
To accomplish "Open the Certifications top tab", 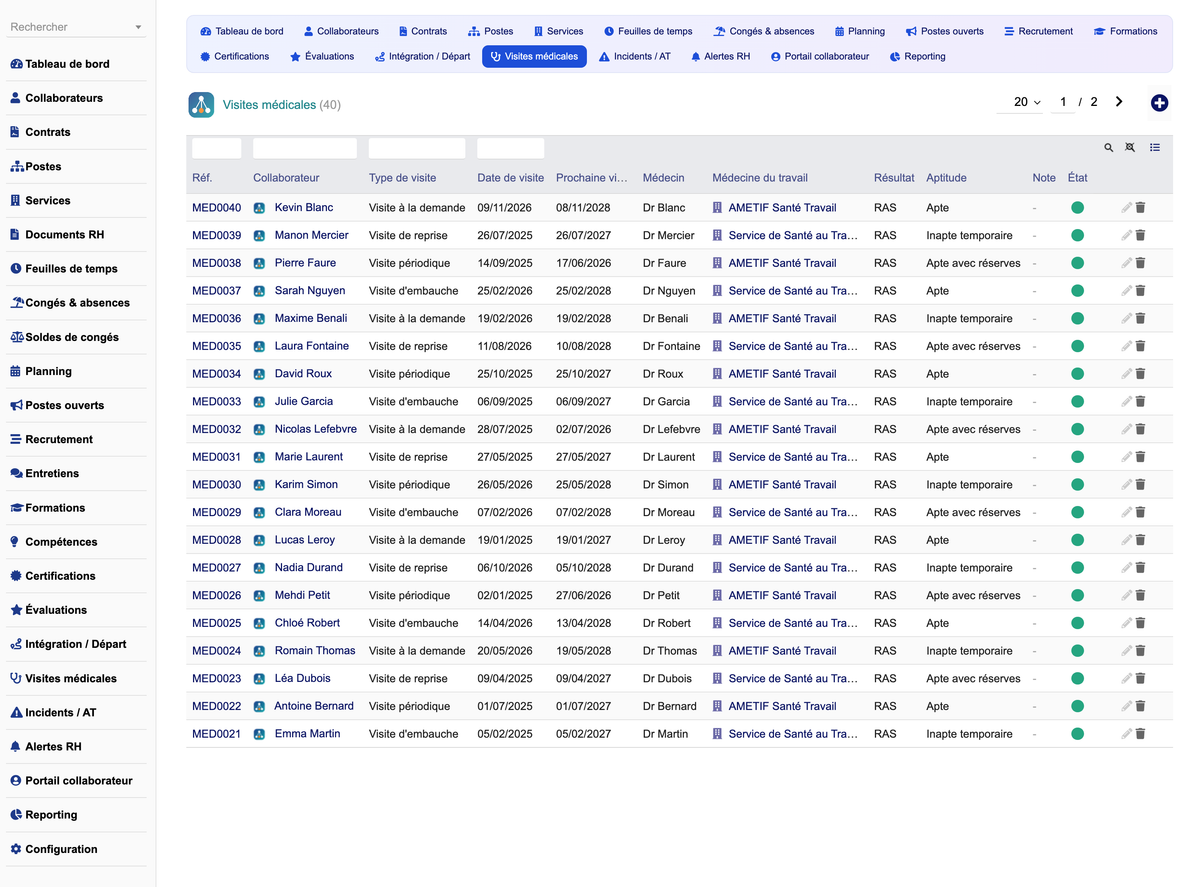I will (x=234, y=57).
